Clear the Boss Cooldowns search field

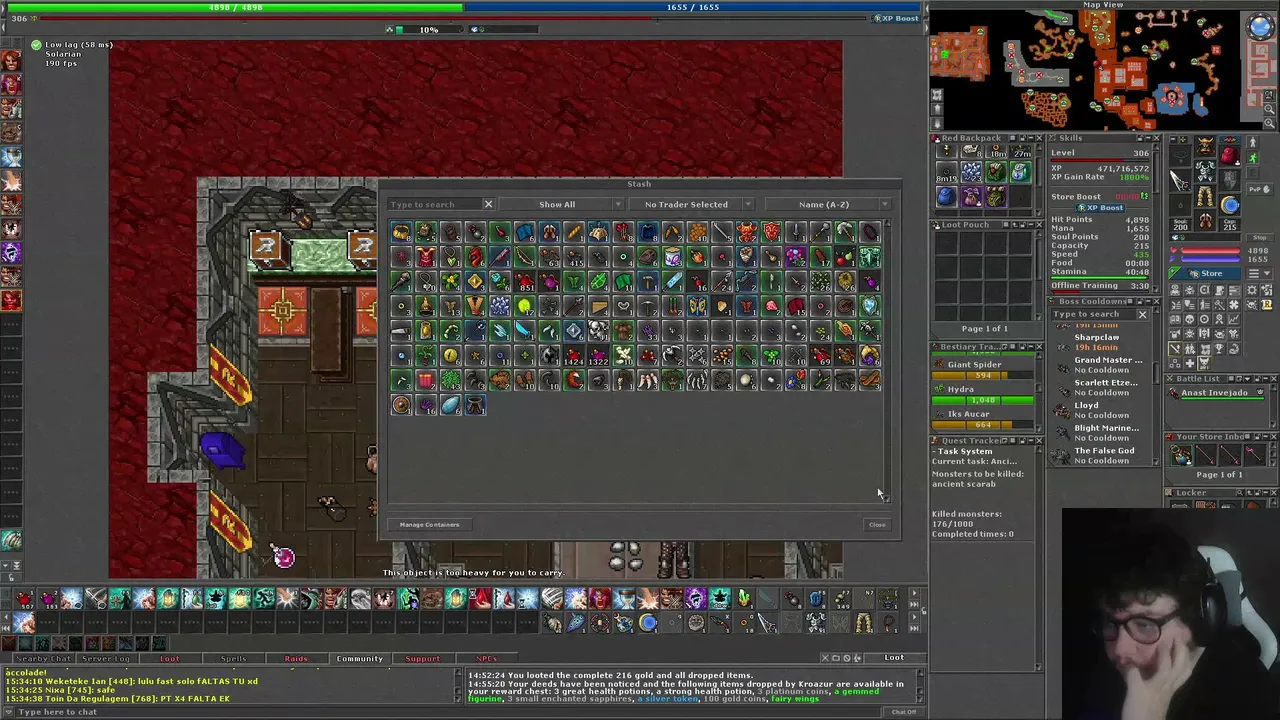click(1142, 314)
